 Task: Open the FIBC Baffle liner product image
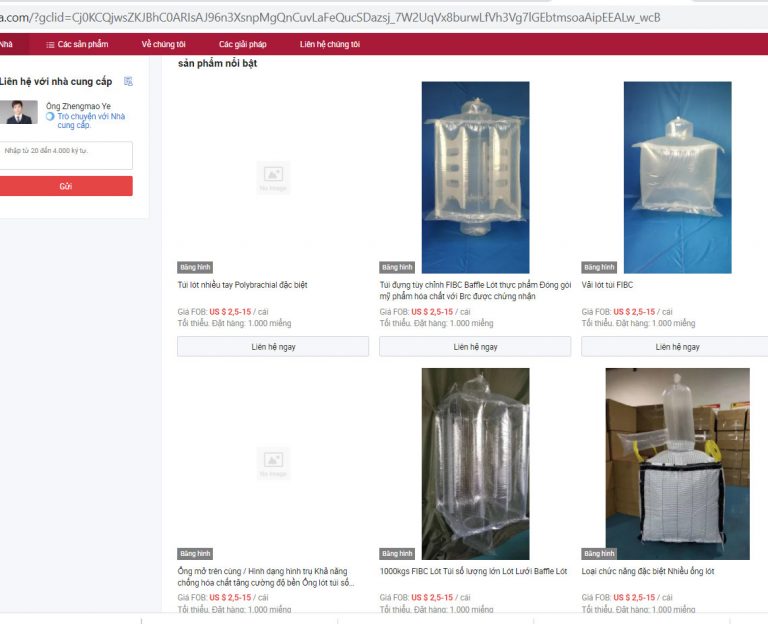475,177
